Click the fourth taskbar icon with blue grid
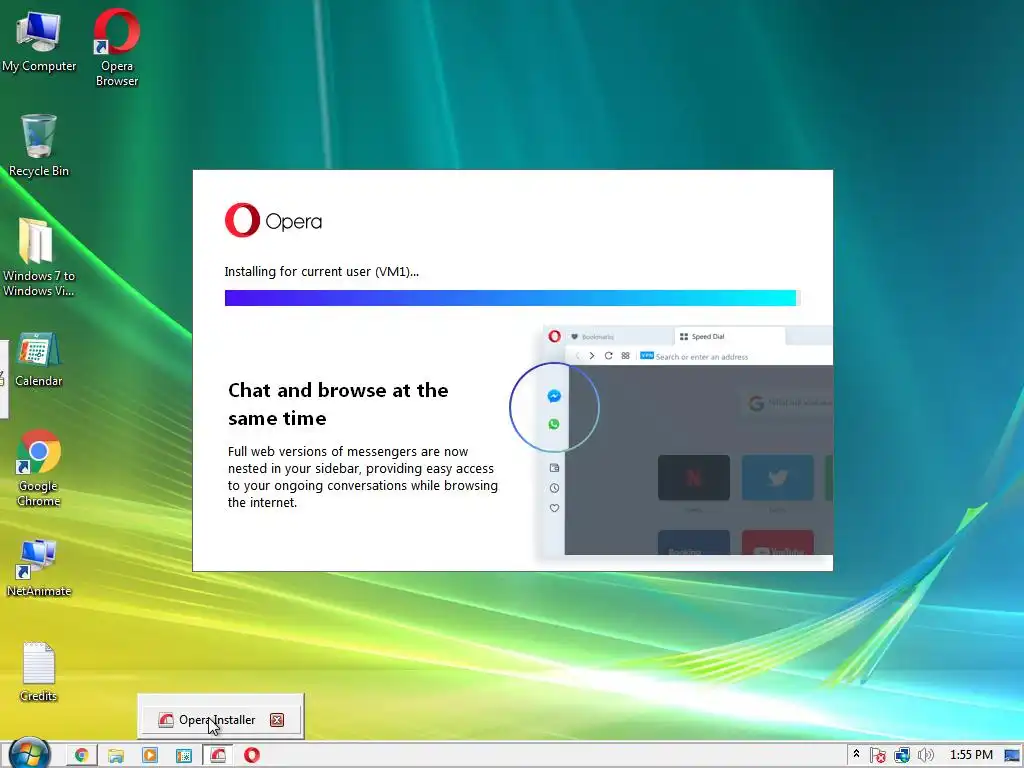The height and width of the screenshot is (768, 1024). (x=184, y=755)
